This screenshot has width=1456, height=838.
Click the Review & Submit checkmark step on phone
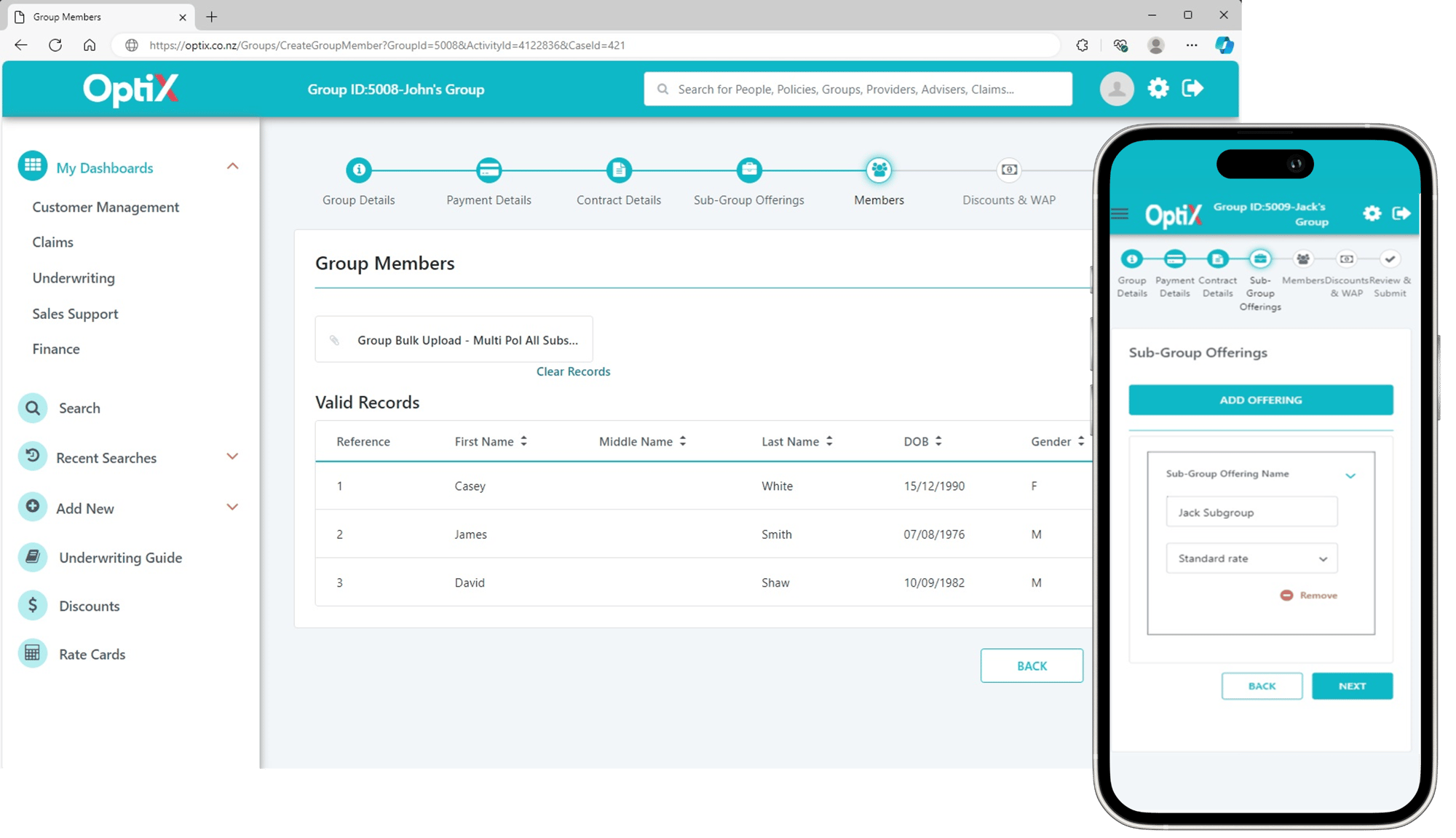click(x=1390, y=258)
